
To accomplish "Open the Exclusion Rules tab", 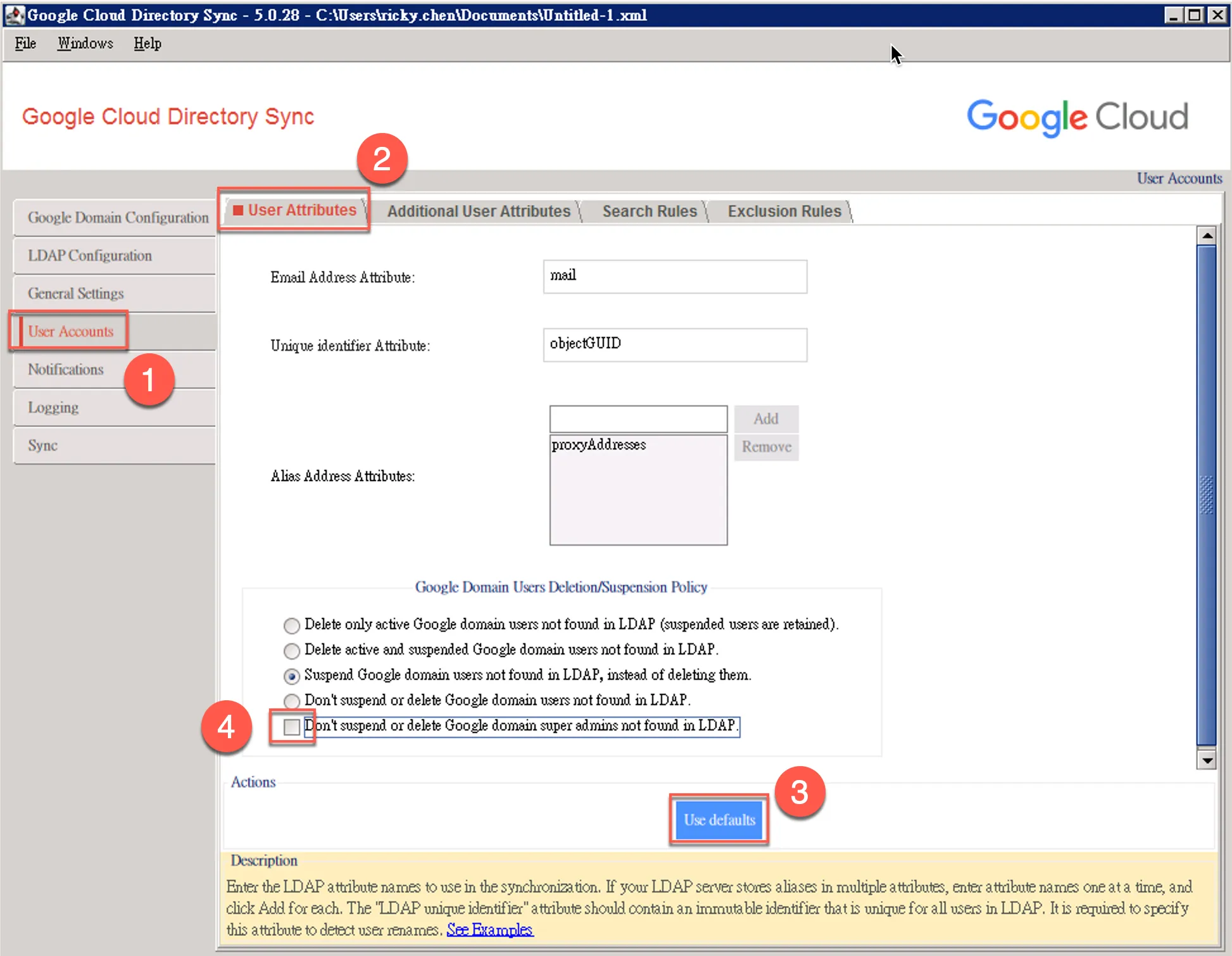I will (x=784, y=211).
